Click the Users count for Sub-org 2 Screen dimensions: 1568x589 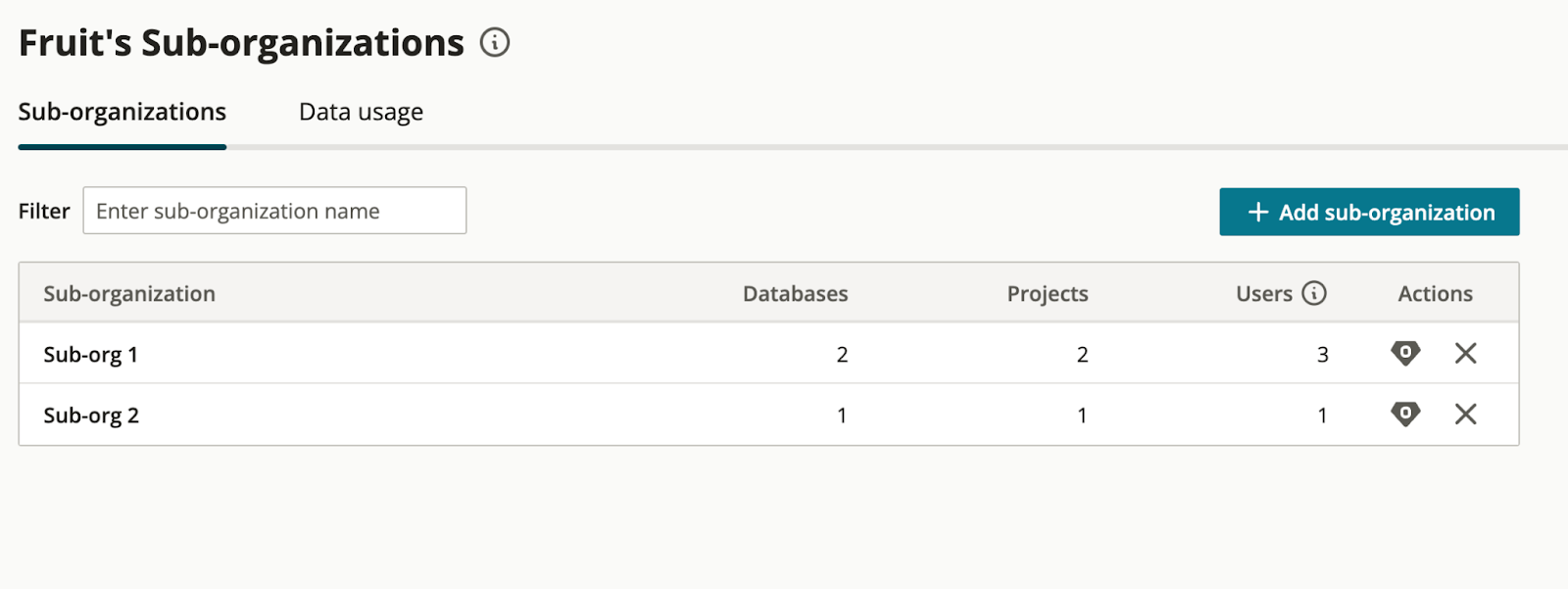[1322, 414]
